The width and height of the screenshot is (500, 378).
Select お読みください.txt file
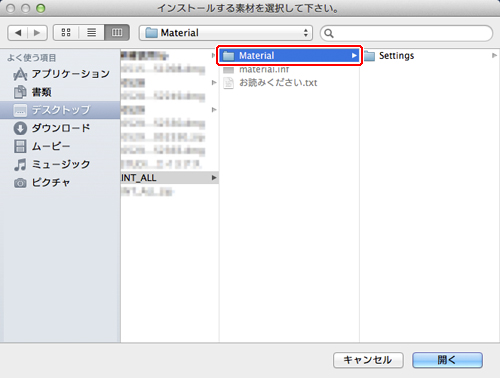click(289, 83)
